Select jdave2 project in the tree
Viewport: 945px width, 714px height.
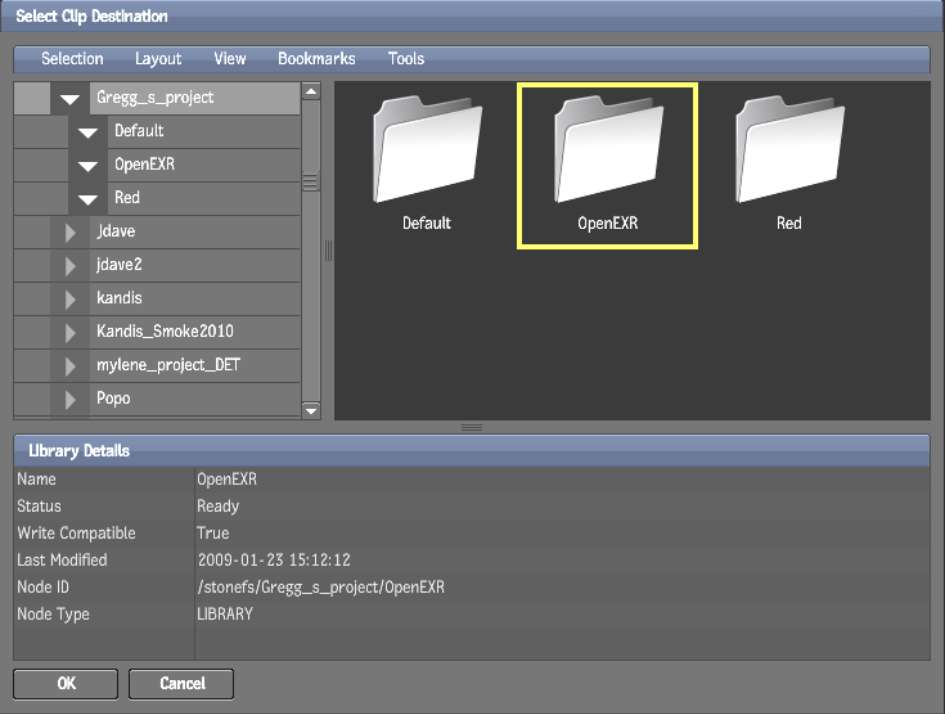120,265
